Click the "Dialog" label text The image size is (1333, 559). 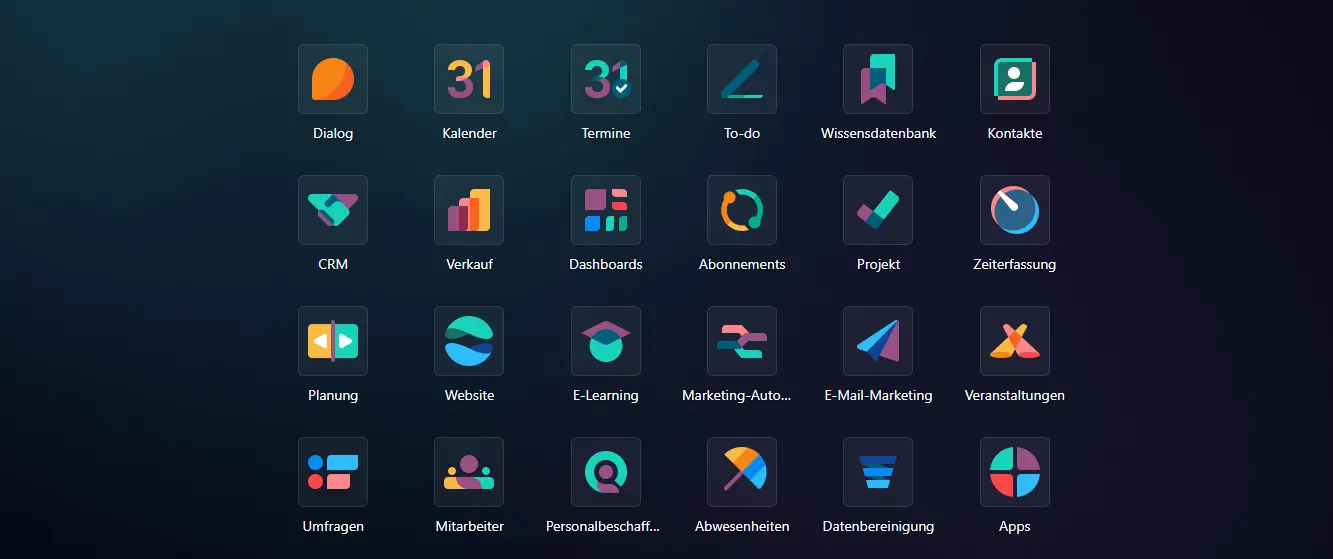pyautogui.click(x=333, y=133)
